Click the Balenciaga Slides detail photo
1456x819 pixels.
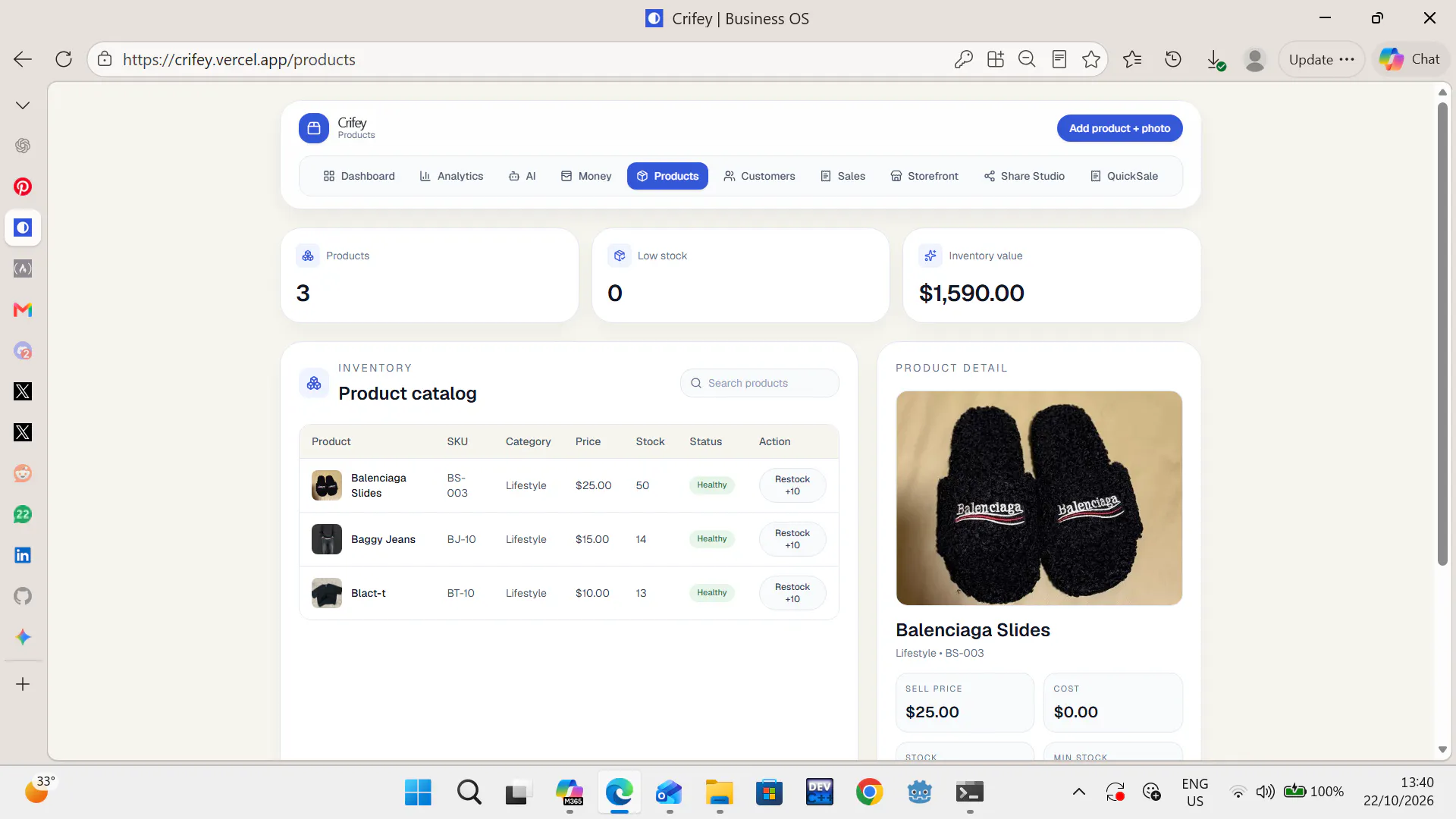click(1039, 498)
